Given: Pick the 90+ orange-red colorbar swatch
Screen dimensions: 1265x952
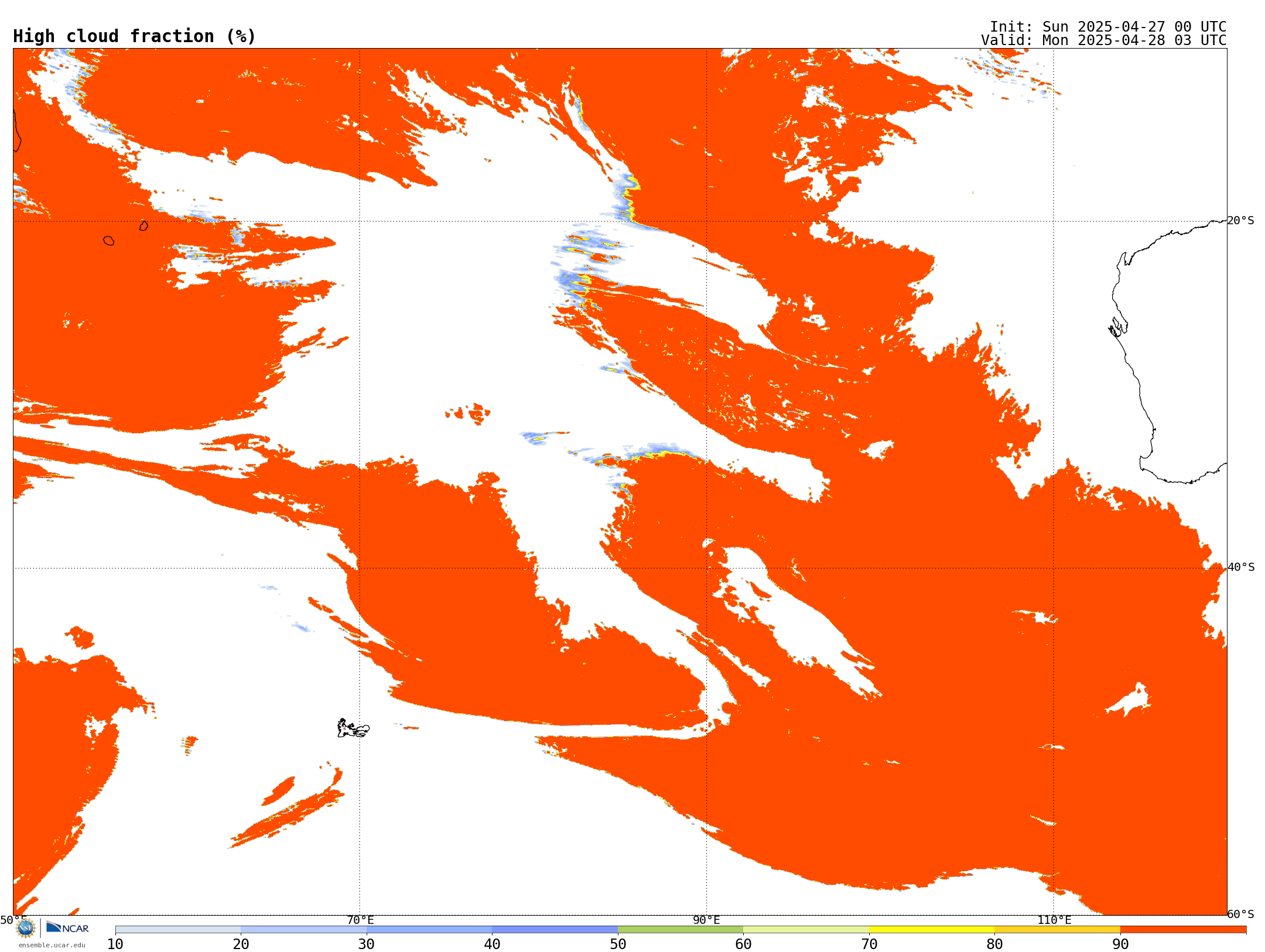Looking at the screenshot, I should [1183, 930].
